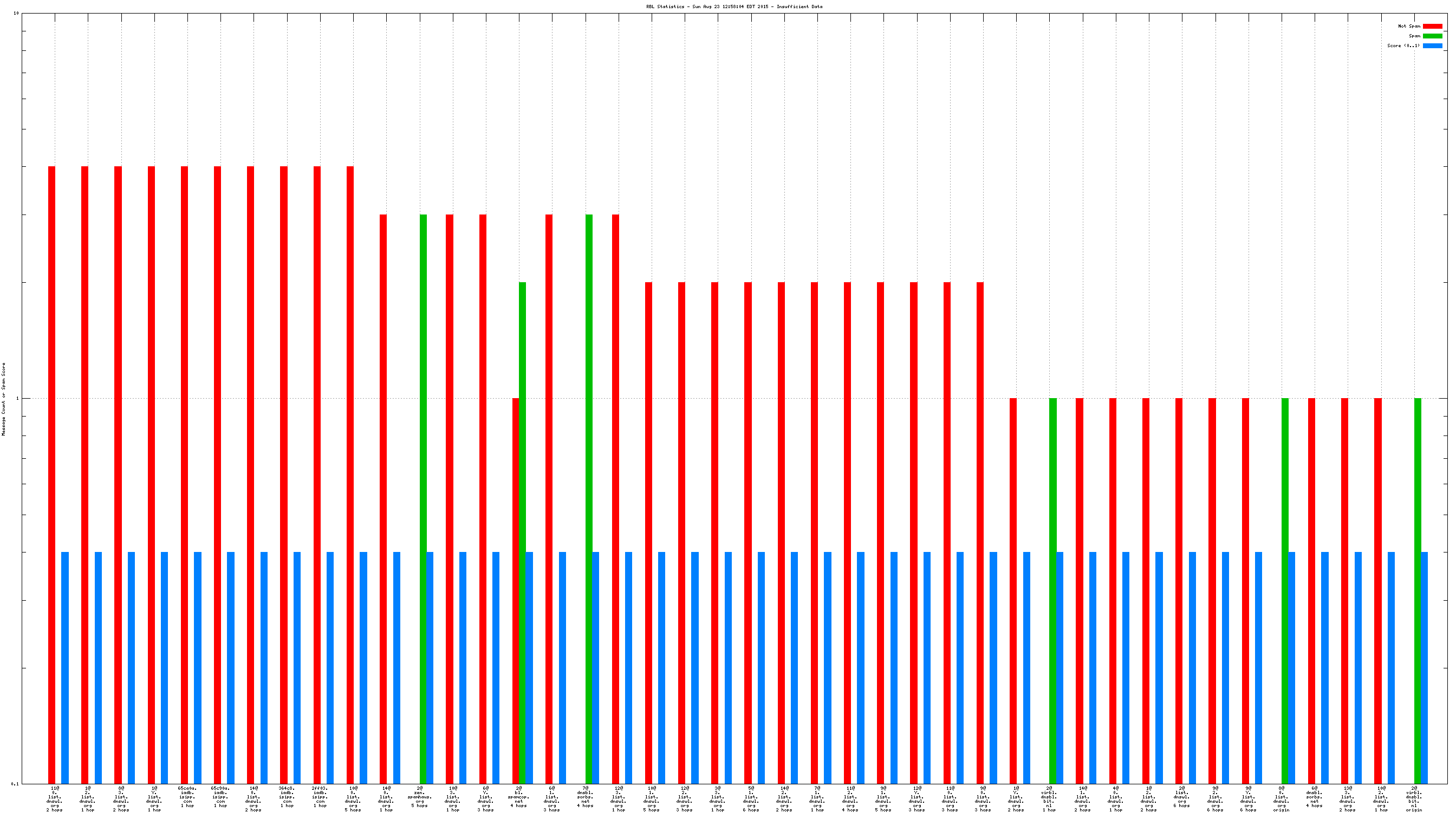The height and width of the screenshot is (819, 1456).
Task: Click the y-axis tick label 10
Action: [16, 13]
